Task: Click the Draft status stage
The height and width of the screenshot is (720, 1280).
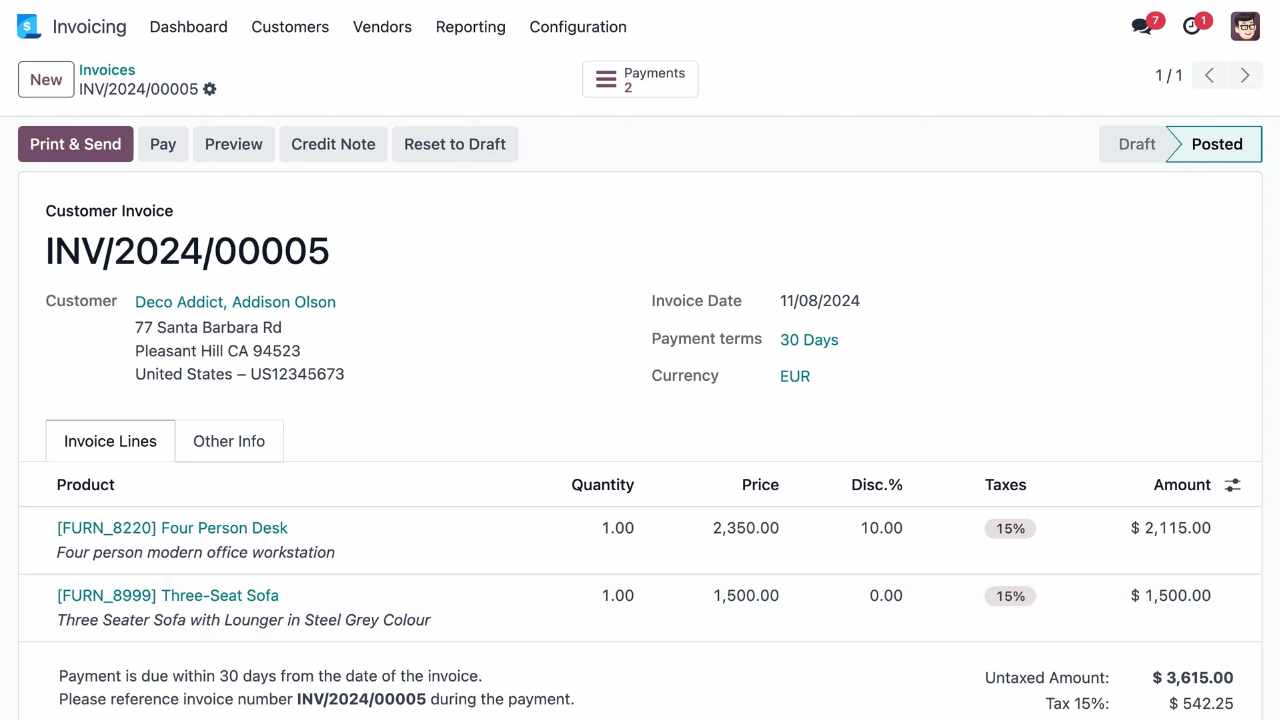Action: coord(1136,144)
